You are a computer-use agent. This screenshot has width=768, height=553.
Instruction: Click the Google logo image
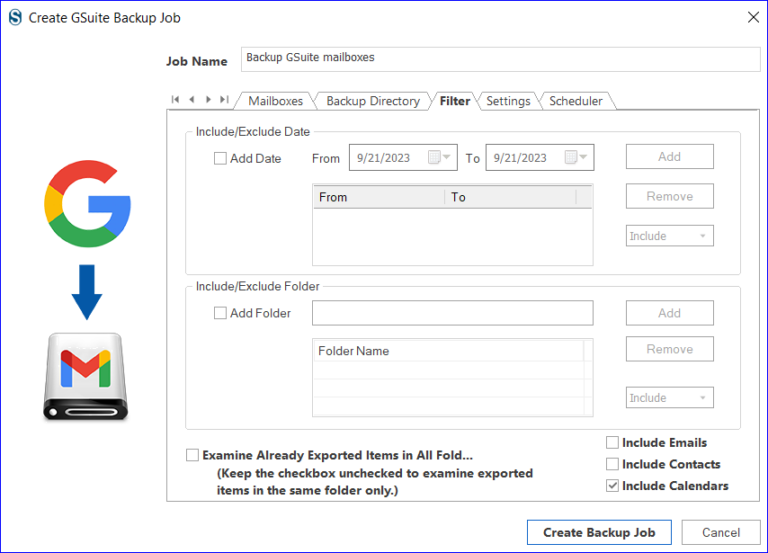[x=87, y=203]
